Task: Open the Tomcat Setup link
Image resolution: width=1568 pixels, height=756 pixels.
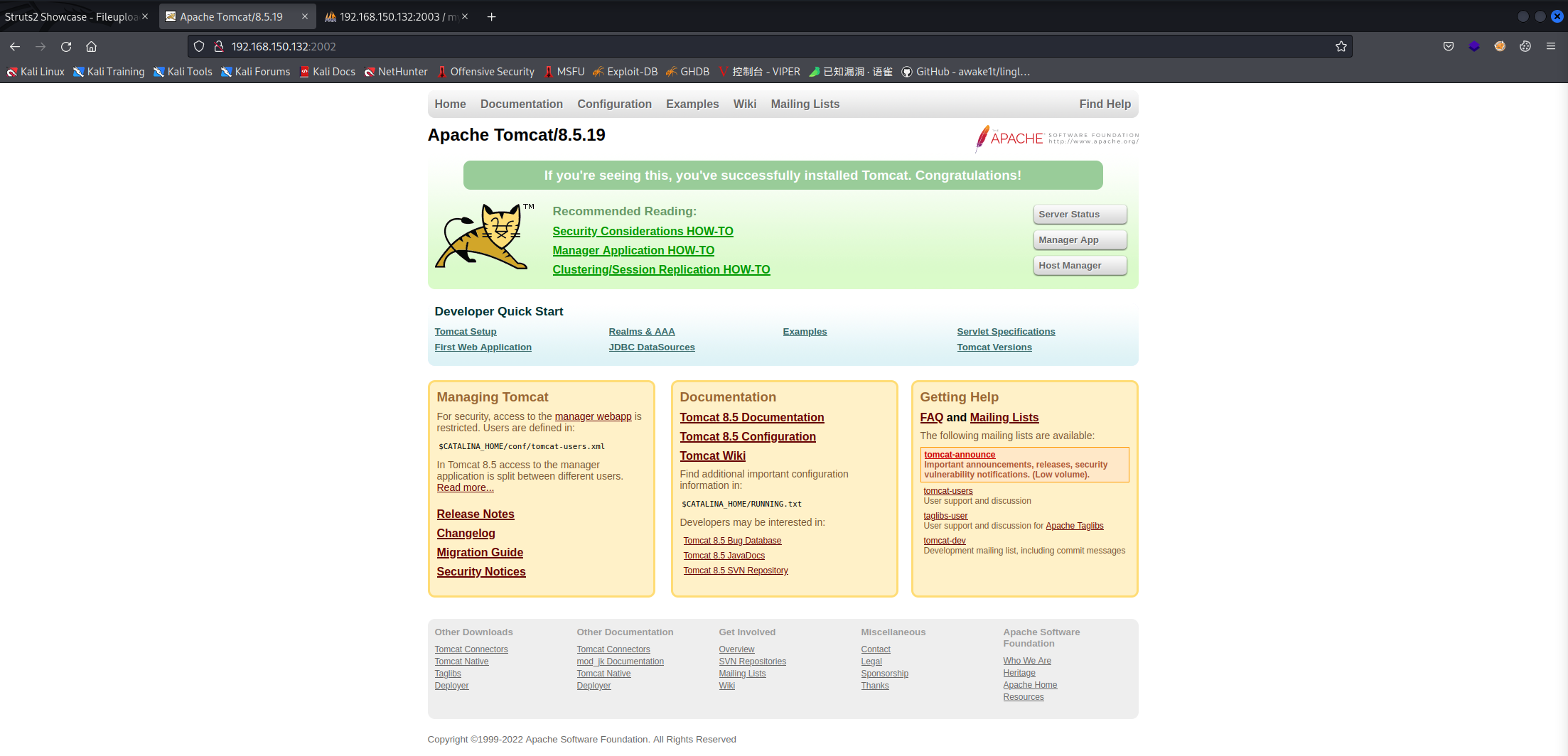Action: tap(466, 331)
